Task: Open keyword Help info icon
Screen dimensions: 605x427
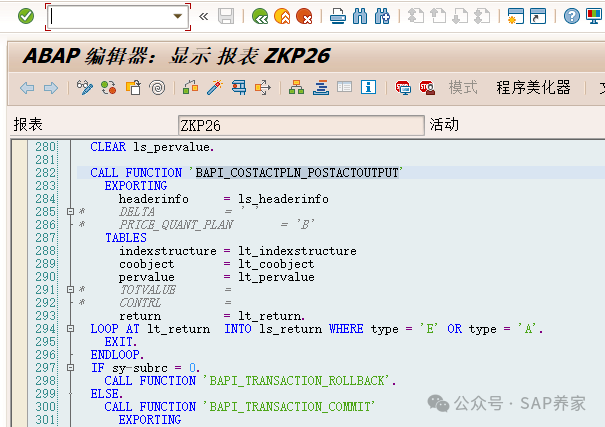Action: (x=368, y=87)
